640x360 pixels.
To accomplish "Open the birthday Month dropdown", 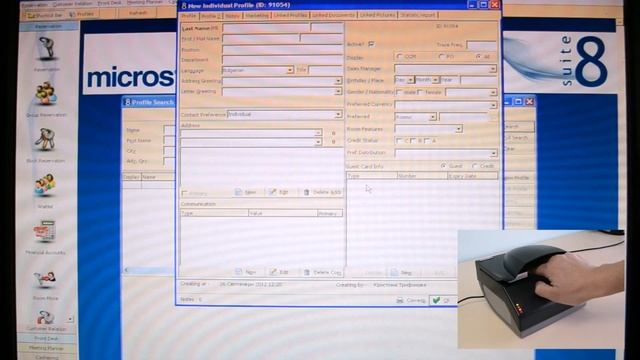I will click(x=436, y=80).
